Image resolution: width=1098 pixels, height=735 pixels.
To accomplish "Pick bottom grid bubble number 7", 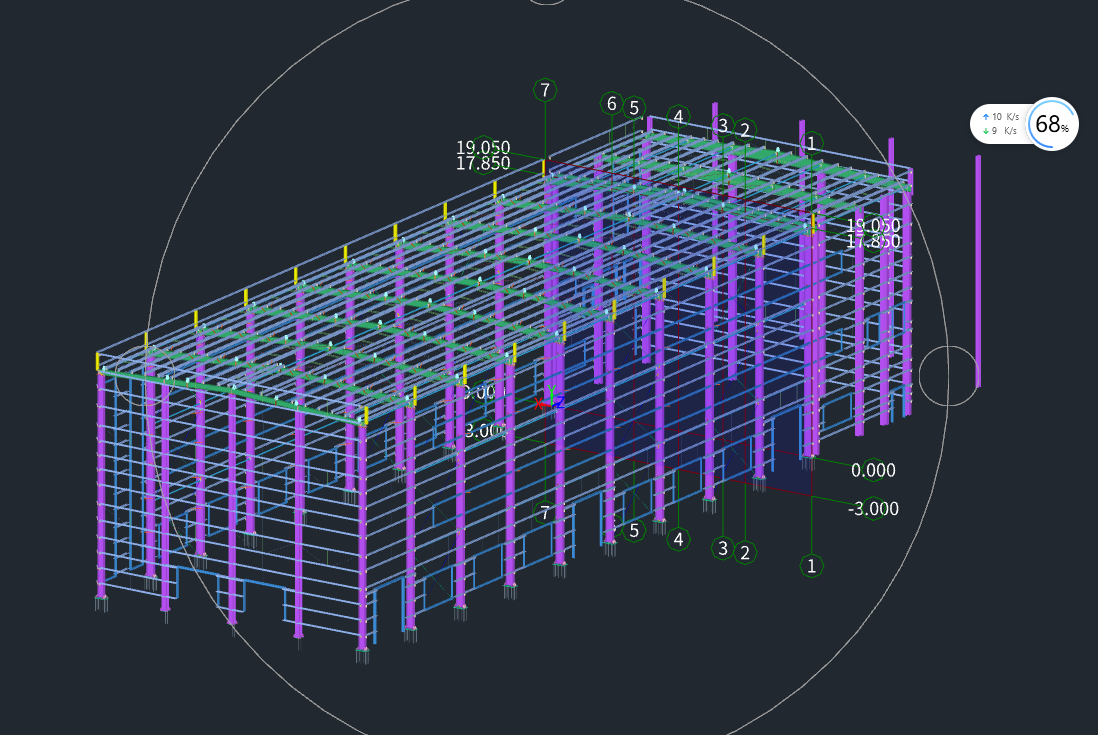I will tap(545, 513).
